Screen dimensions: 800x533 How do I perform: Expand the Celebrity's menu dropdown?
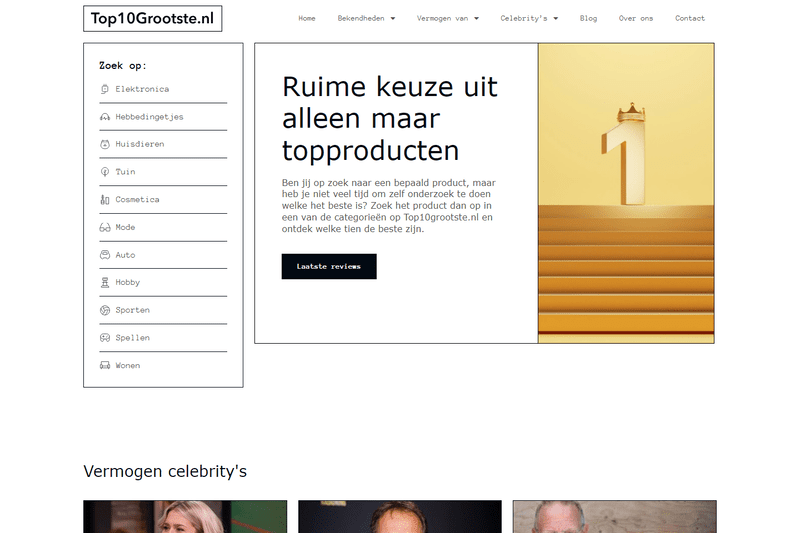(529, 18)
